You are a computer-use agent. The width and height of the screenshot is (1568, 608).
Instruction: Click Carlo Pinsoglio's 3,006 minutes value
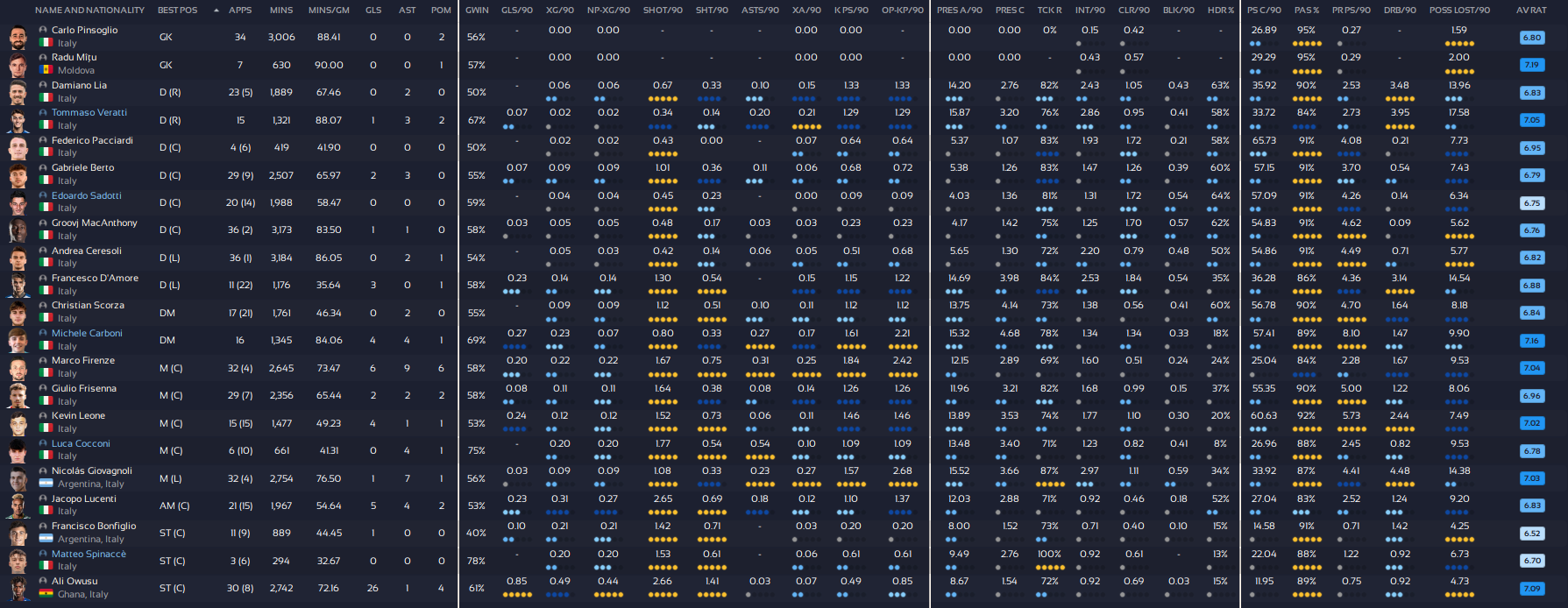click(x=281, y=37)
